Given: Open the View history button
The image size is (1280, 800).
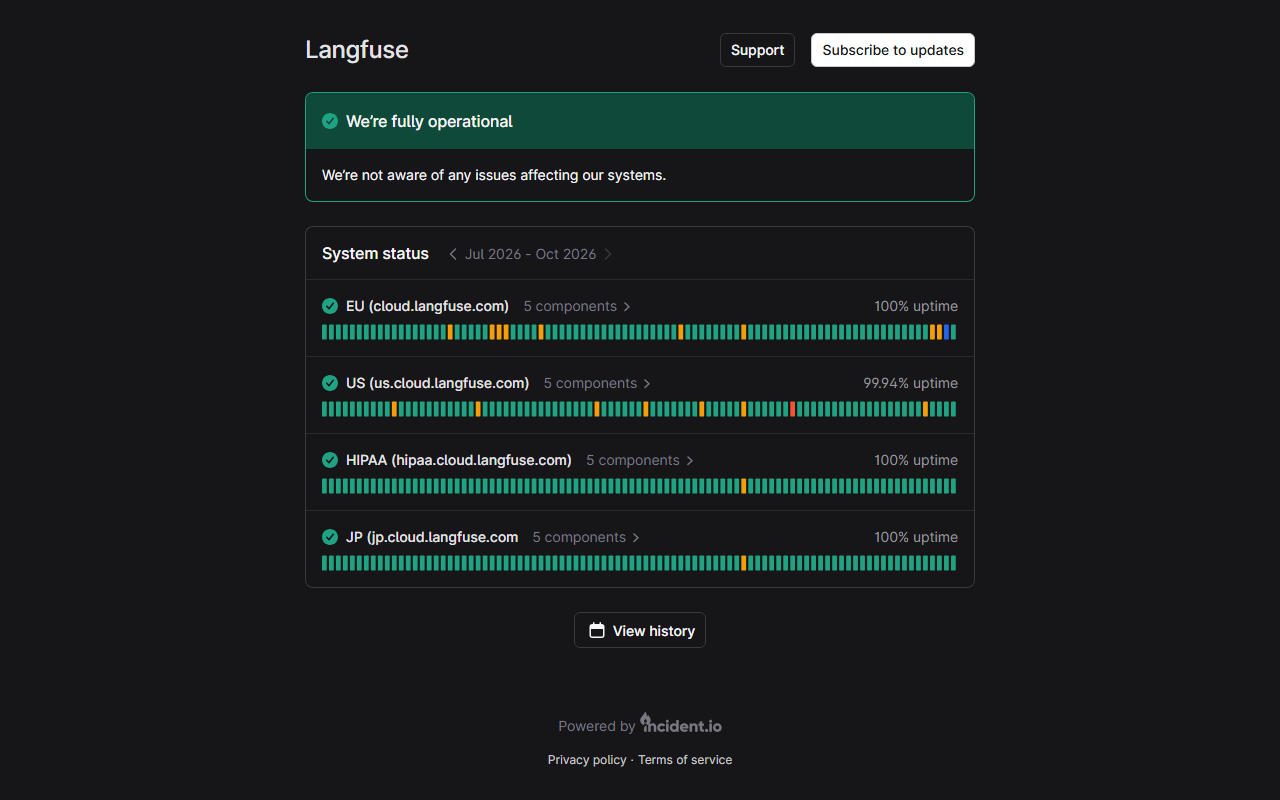Looking at the screenshot, I should (x=640, y=630).
